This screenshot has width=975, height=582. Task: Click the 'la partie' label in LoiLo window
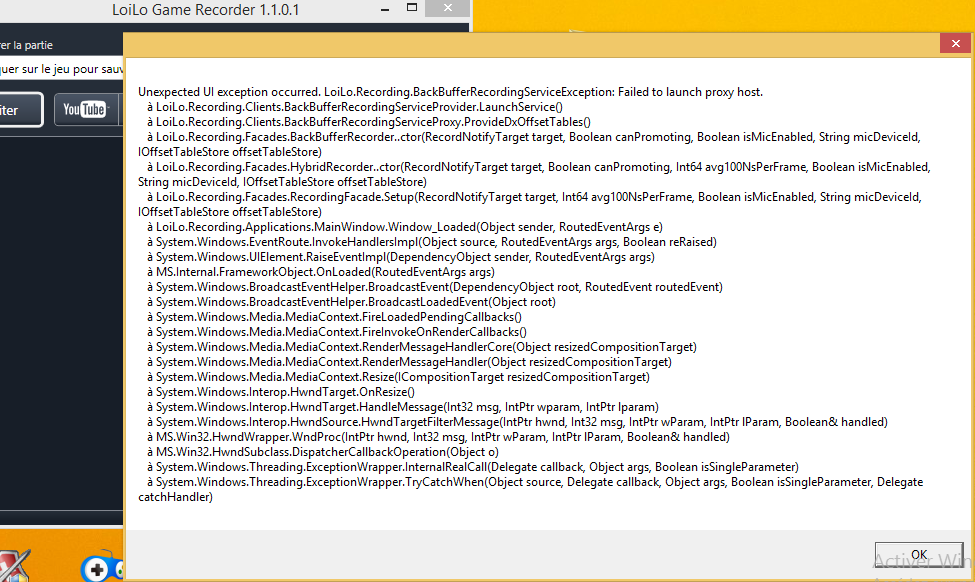pos(32,45)
